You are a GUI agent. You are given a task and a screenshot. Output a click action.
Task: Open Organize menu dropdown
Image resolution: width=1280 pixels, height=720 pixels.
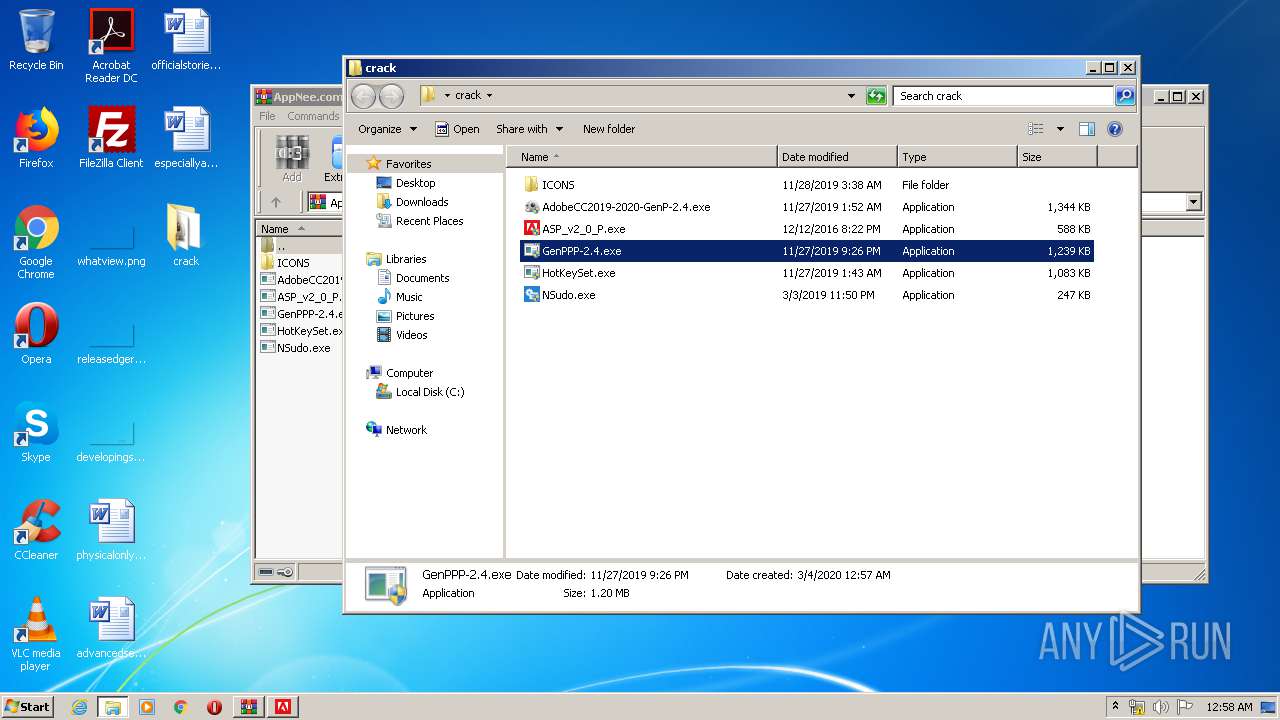pos(387,129)
